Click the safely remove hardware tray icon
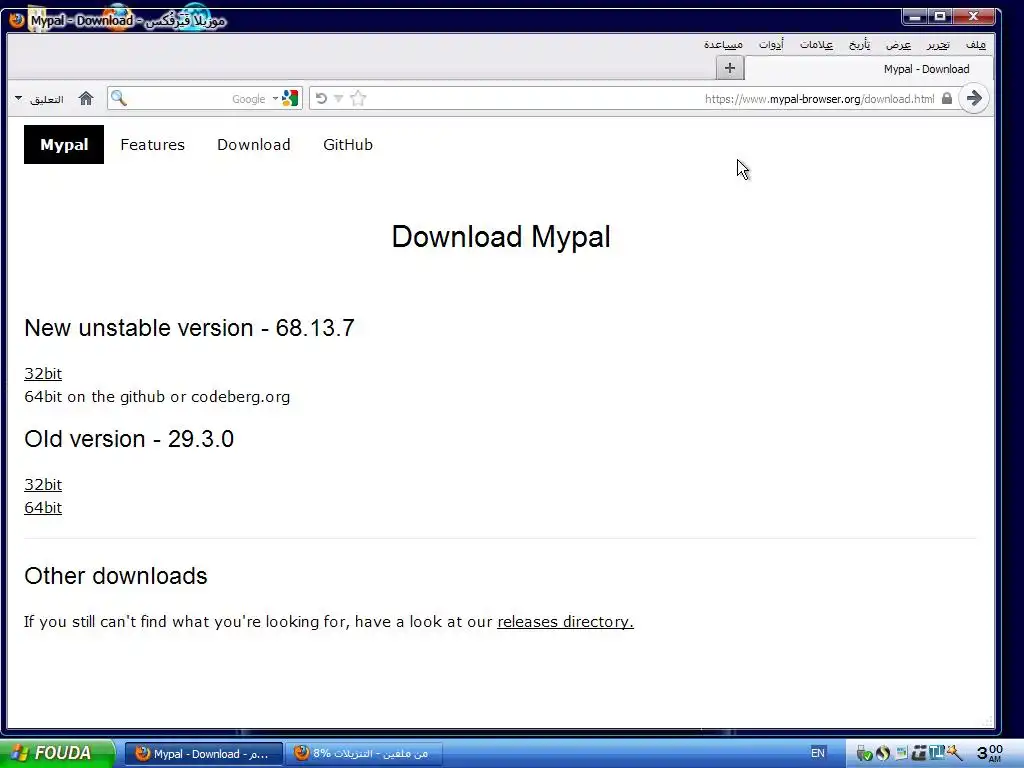Screen dimensions: 1024x768 click(x=864, y=754)
